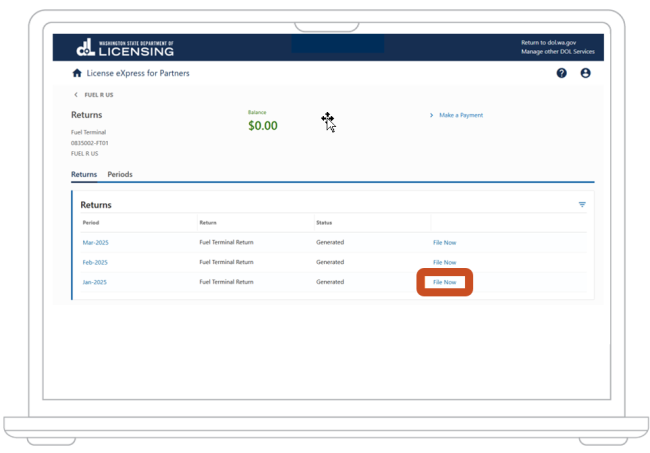Go back using the FUEL R US chevron

[76, 95]
